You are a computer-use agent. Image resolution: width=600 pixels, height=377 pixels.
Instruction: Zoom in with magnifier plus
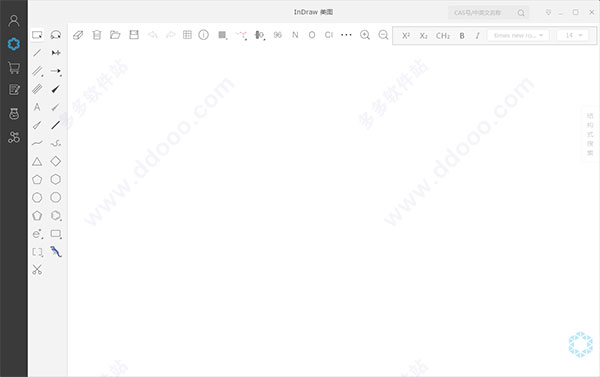click(365, 35)
